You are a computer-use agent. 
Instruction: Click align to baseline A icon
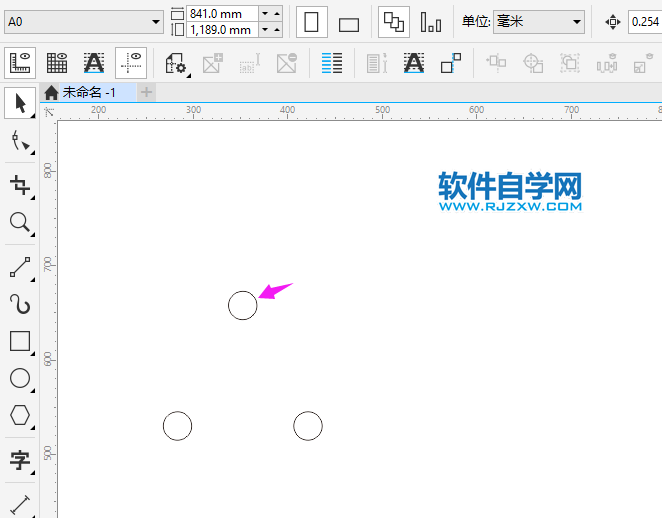point(414,63)
